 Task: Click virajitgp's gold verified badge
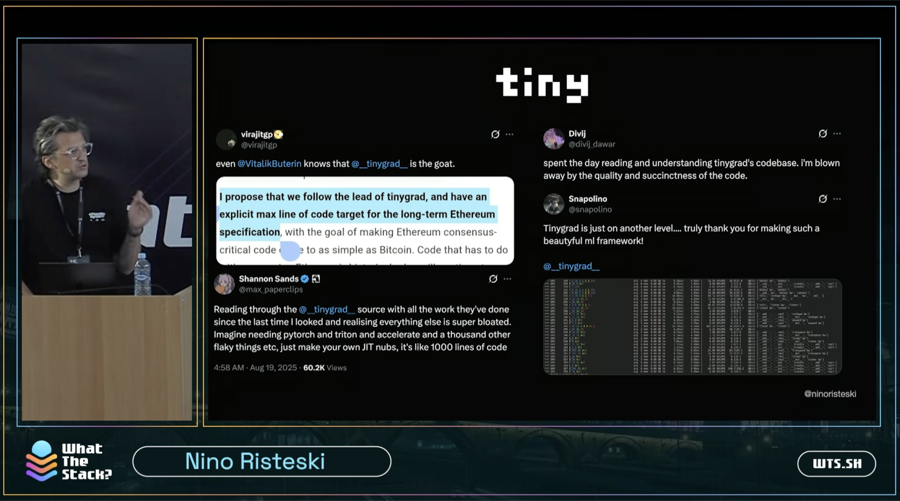point(278,134)
